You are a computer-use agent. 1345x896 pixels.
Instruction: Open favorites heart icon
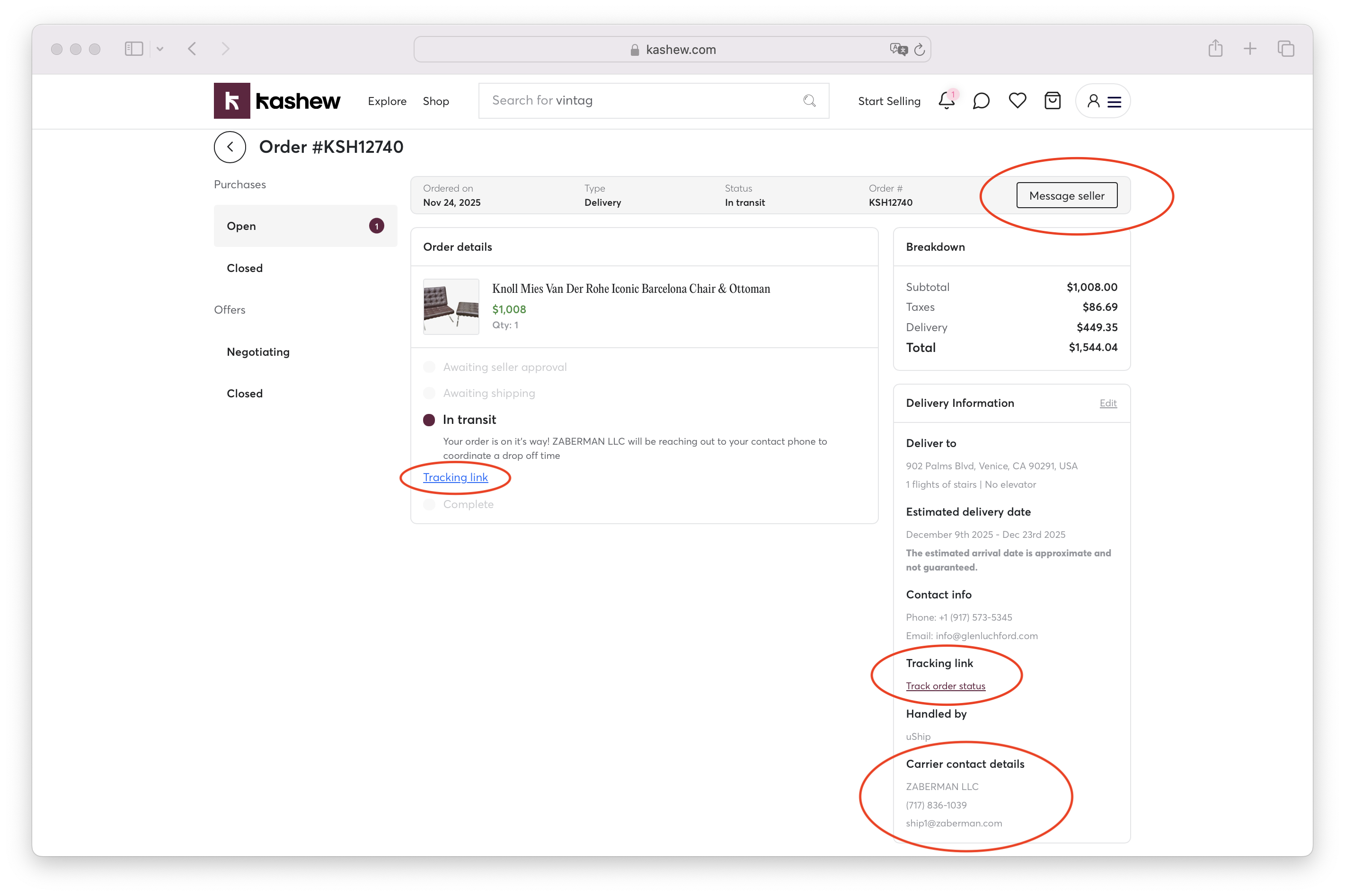[1017, 101]
